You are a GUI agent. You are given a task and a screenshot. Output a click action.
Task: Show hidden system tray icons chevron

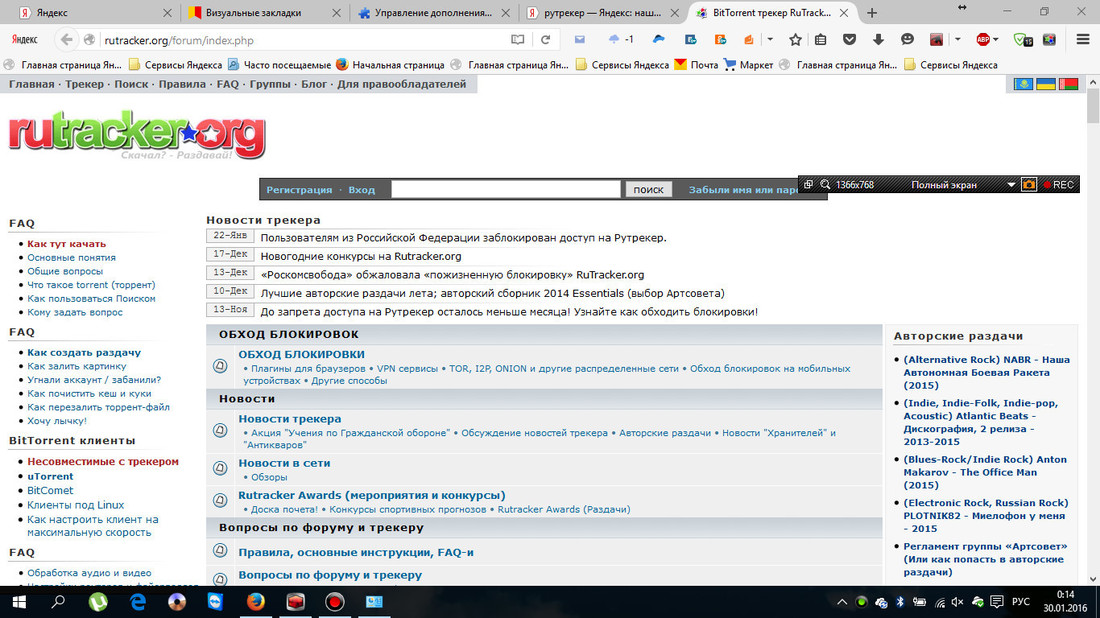842,602
